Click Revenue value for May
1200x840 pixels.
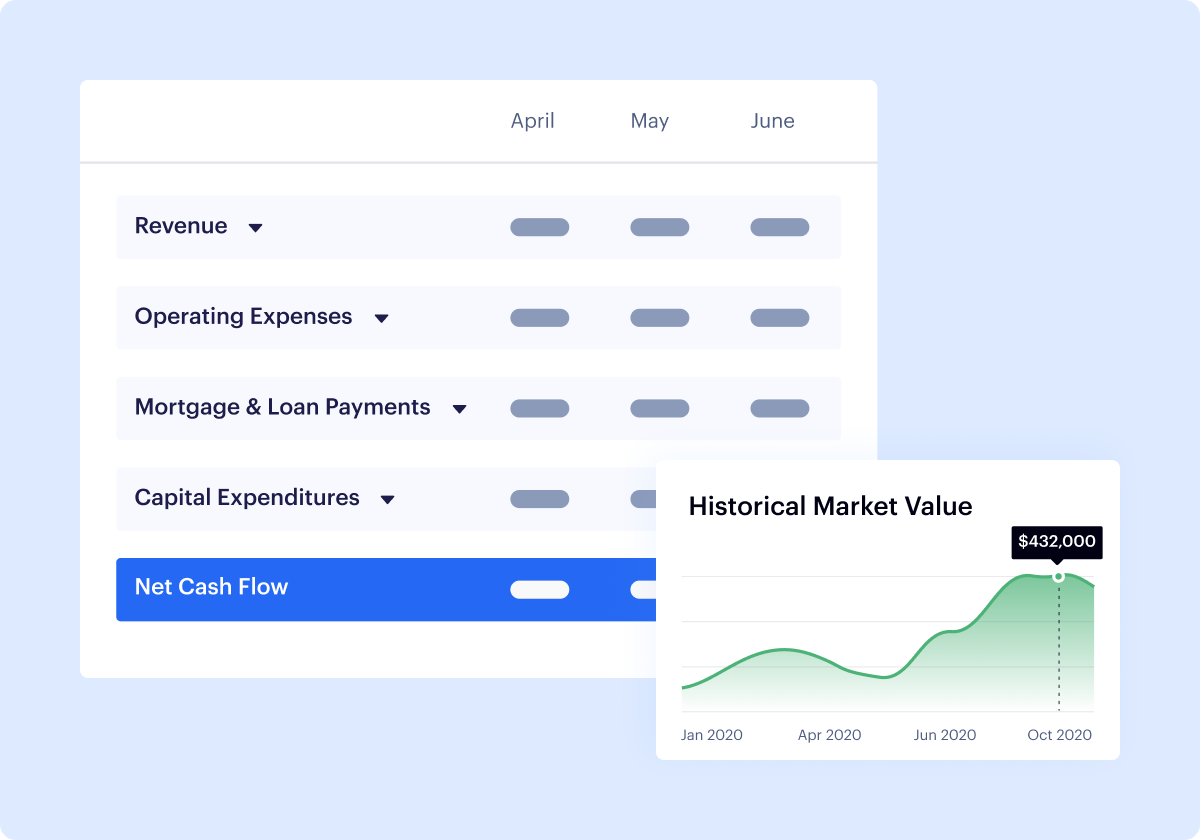pyautogui.click(x=660, y=227)
